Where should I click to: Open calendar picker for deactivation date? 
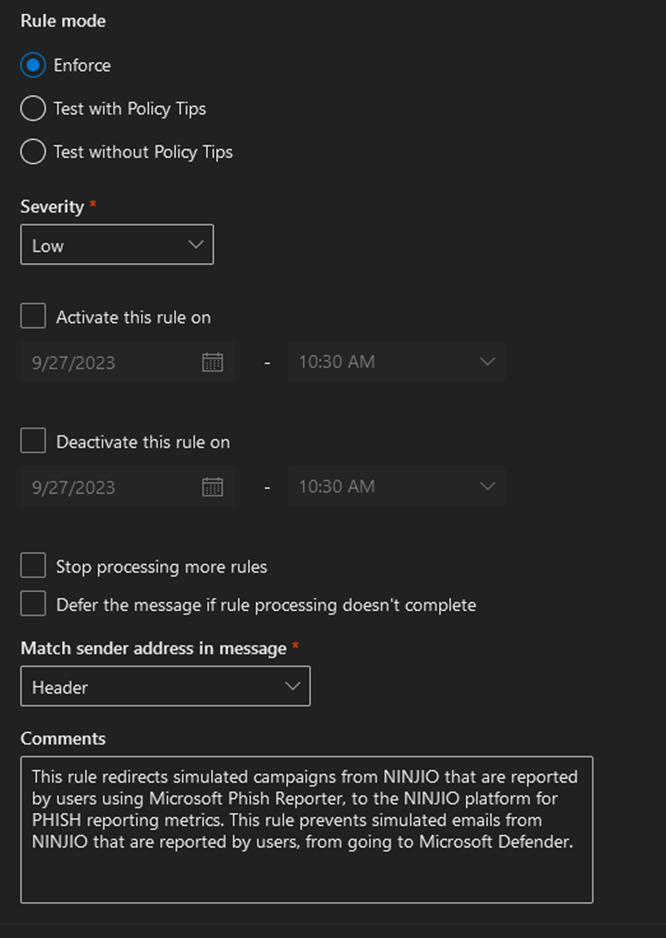212,487
